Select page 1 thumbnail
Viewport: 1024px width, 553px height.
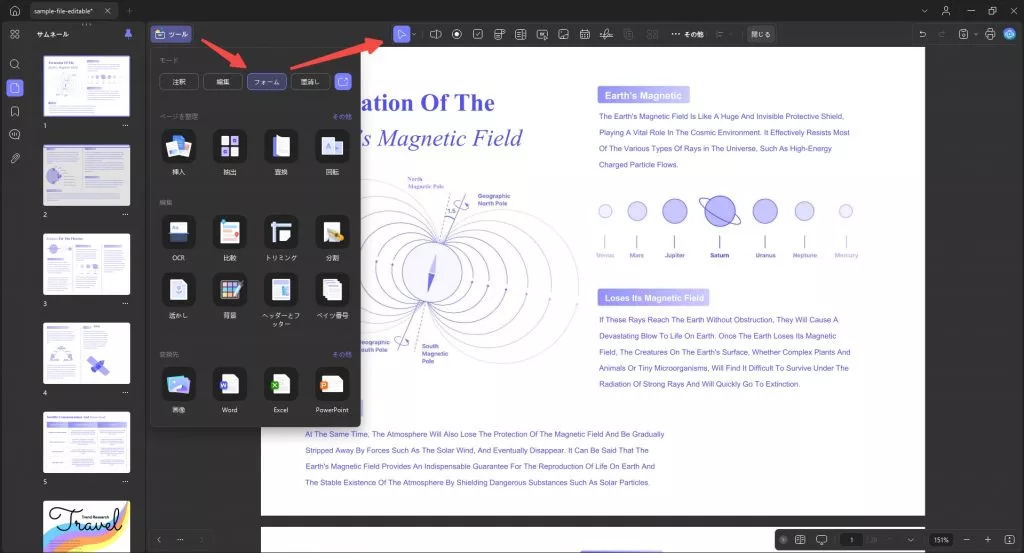coord(86,86)
